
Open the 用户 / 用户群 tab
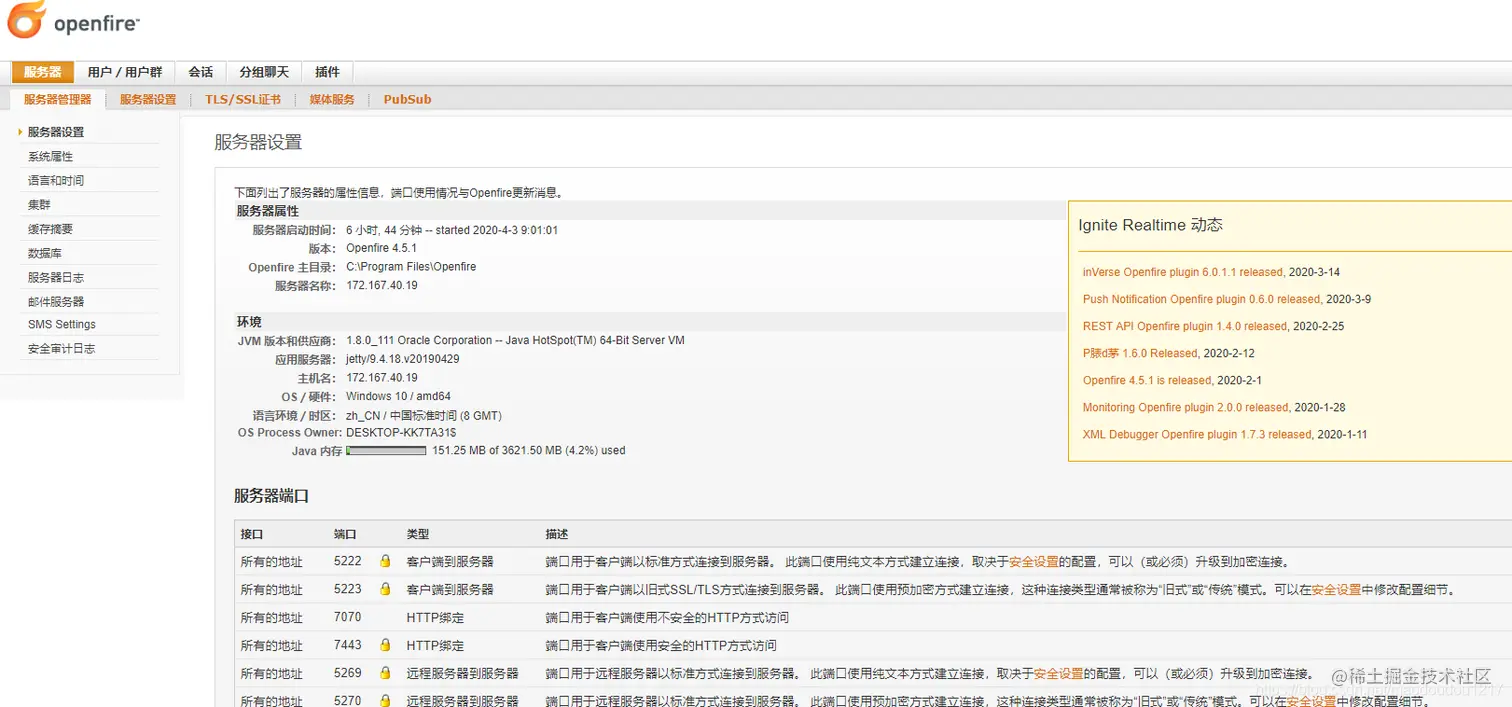(125, 72)
